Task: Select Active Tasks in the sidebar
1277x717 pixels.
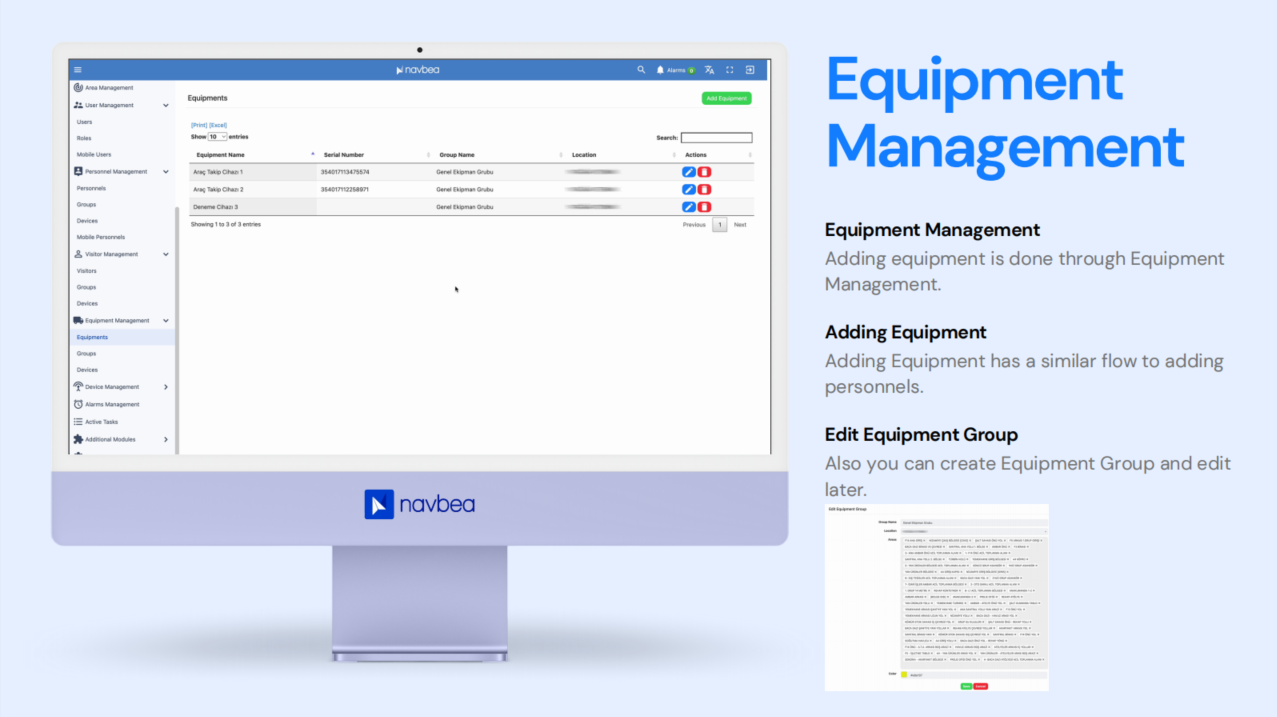Action: [101, 422]
